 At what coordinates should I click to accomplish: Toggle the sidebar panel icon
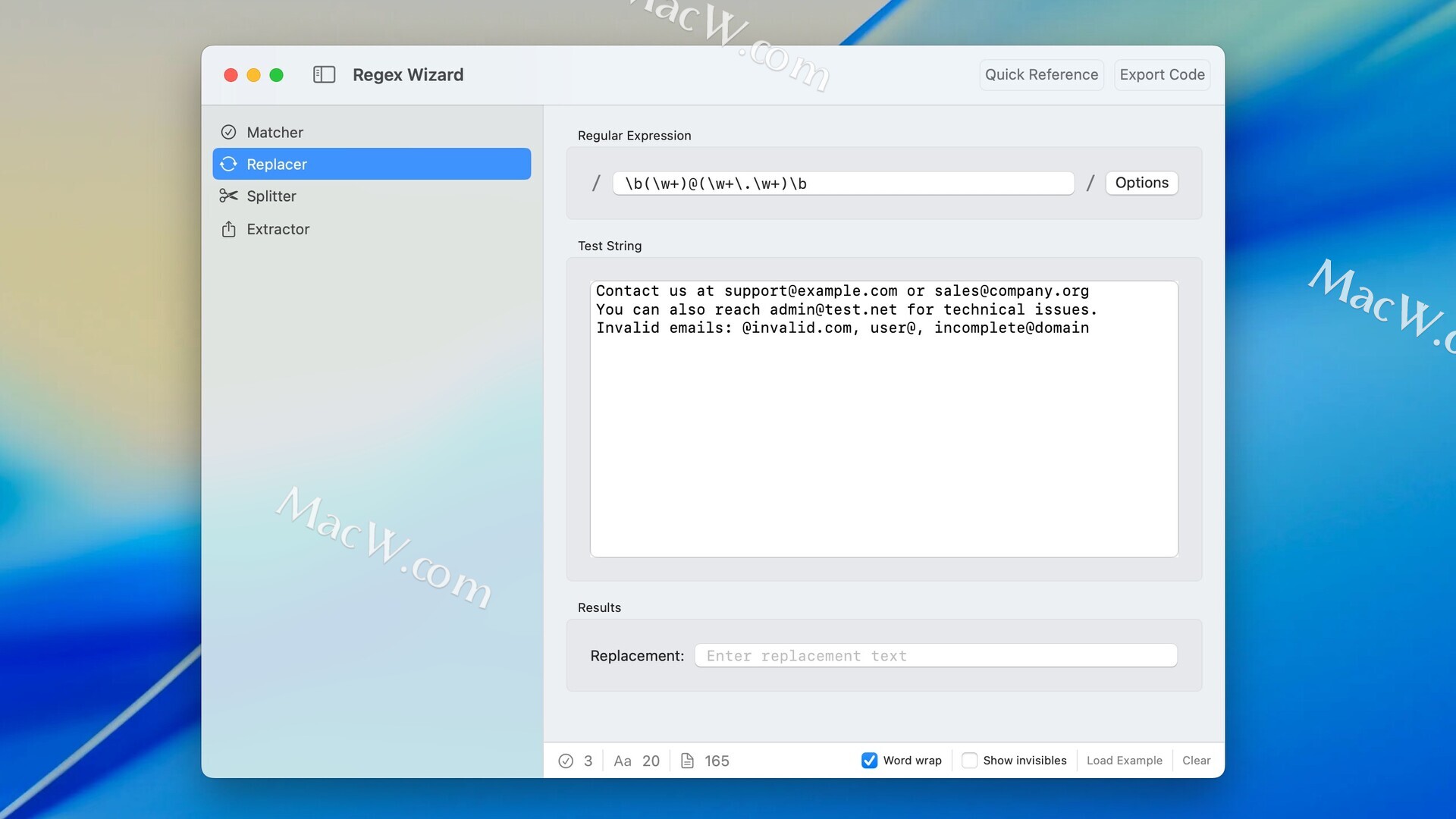[x=324, y=74]
